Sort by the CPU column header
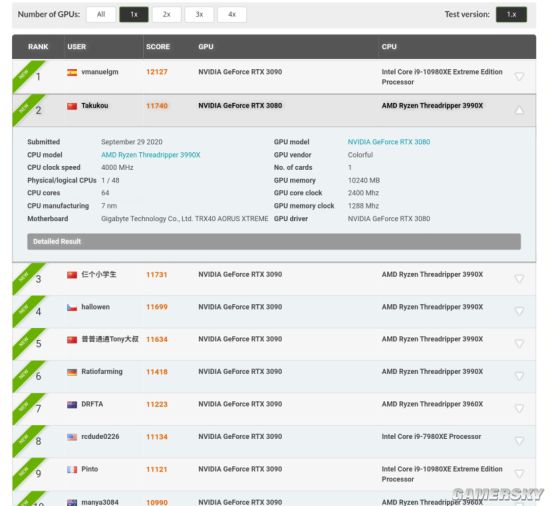Screen dimensions: 550x506 click(x=389, y=47)
